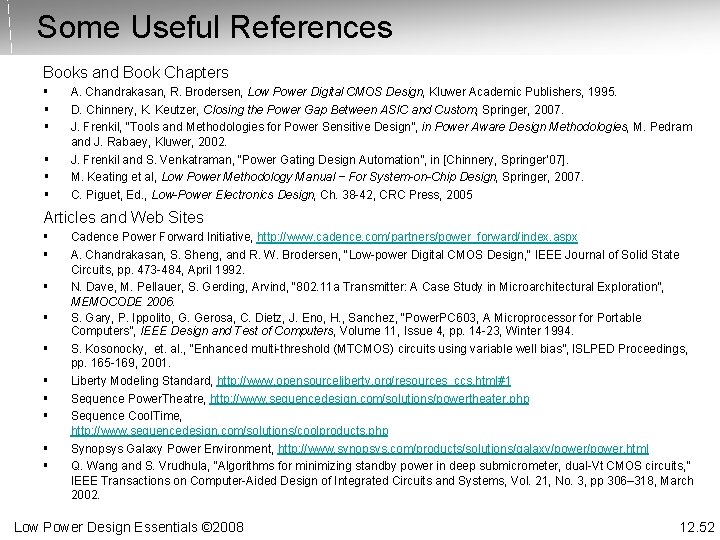Click 'IEEE Design and Test of Computers' text

[x=237, y=331]
